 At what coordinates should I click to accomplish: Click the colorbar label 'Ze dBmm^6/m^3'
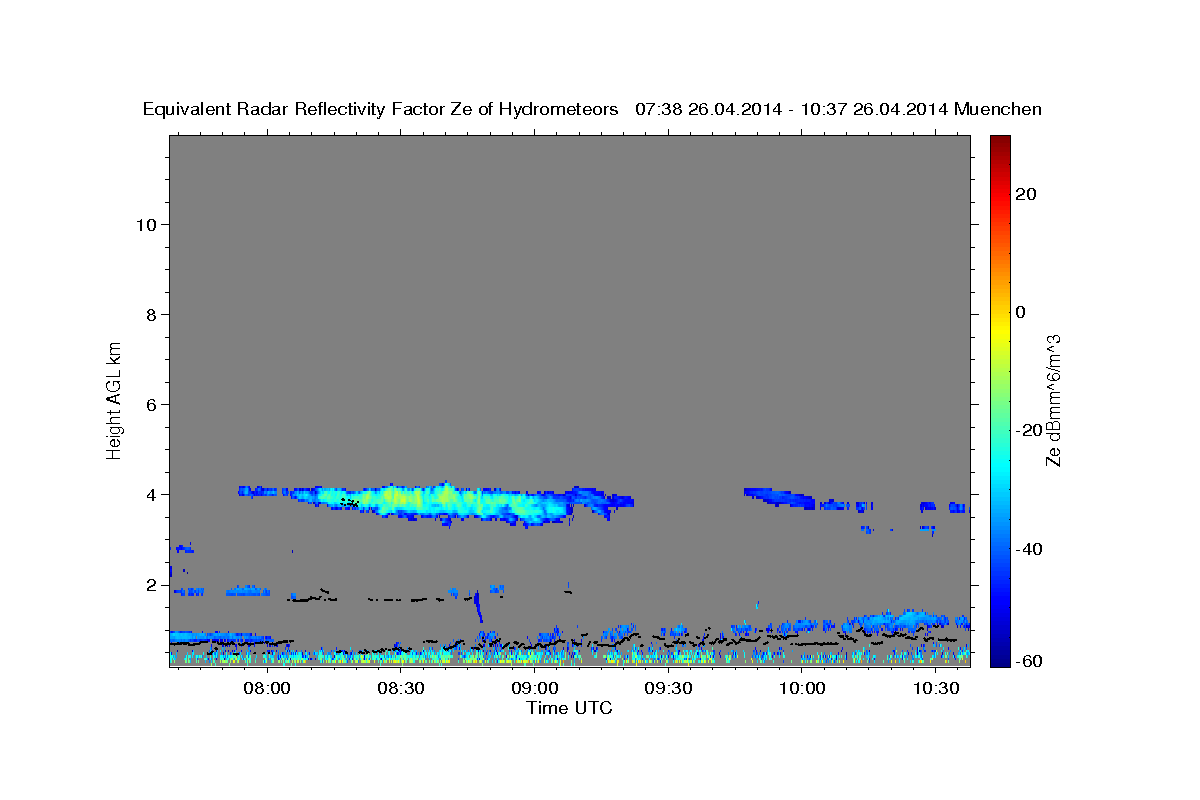(1053, 400)
